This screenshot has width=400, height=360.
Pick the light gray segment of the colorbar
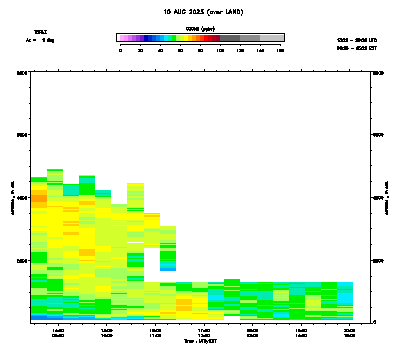point(271,38)
